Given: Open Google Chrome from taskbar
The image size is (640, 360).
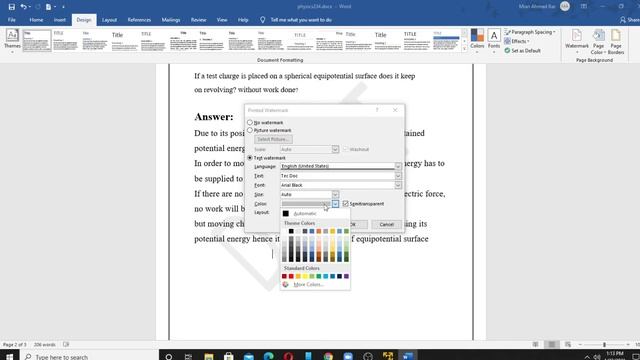Looking at the screenshot, I should click(x=328, y=356).
